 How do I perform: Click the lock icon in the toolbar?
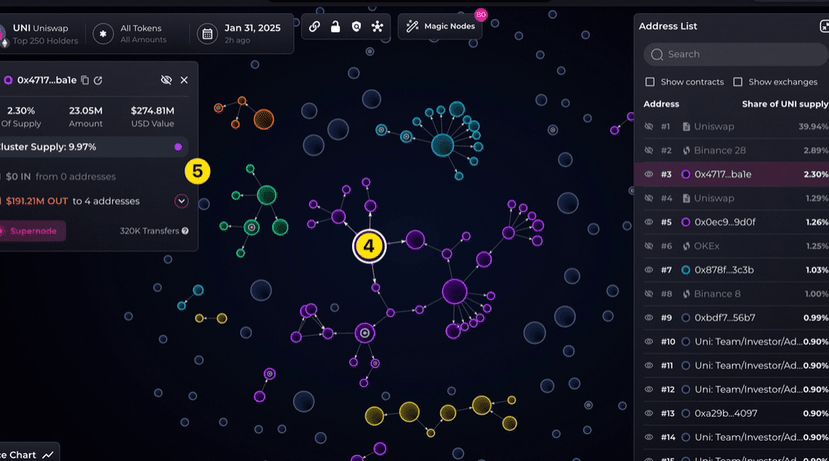click(335, 26)
